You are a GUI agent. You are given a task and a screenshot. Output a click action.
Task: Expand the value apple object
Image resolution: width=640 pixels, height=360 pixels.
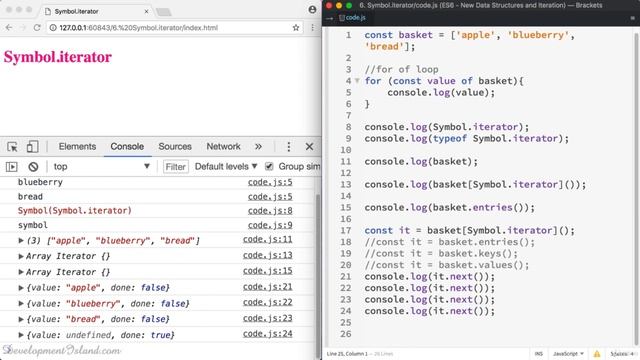(21, 288)
